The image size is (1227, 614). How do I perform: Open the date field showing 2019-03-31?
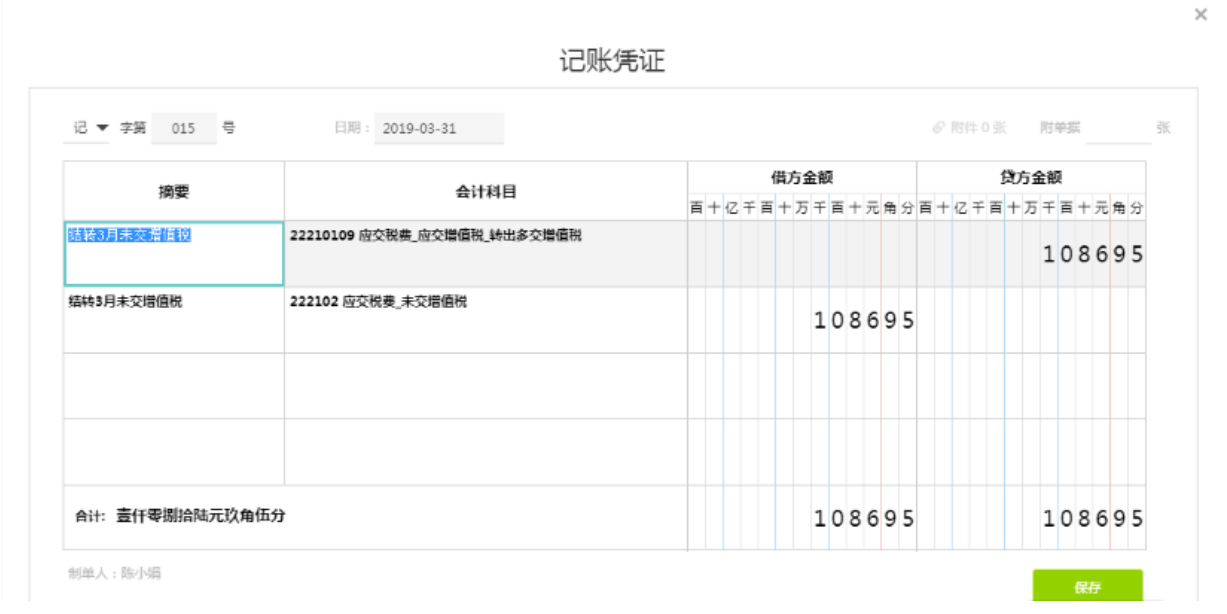tap(438, 128)
